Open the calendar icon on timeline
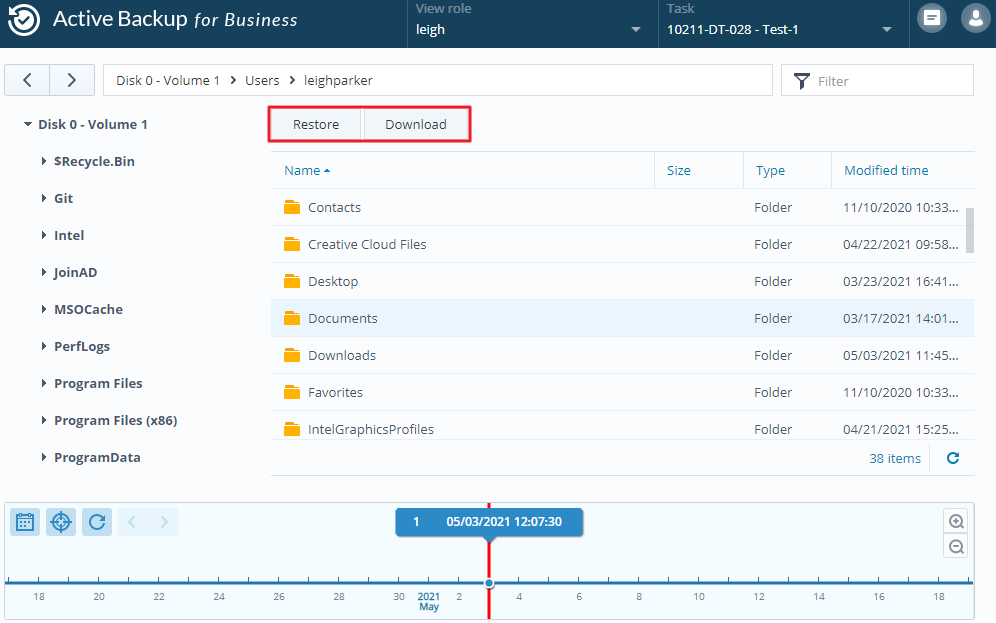The height and width of the screenshot is (623, 996). pyautogui.click(x=25, y=522)
